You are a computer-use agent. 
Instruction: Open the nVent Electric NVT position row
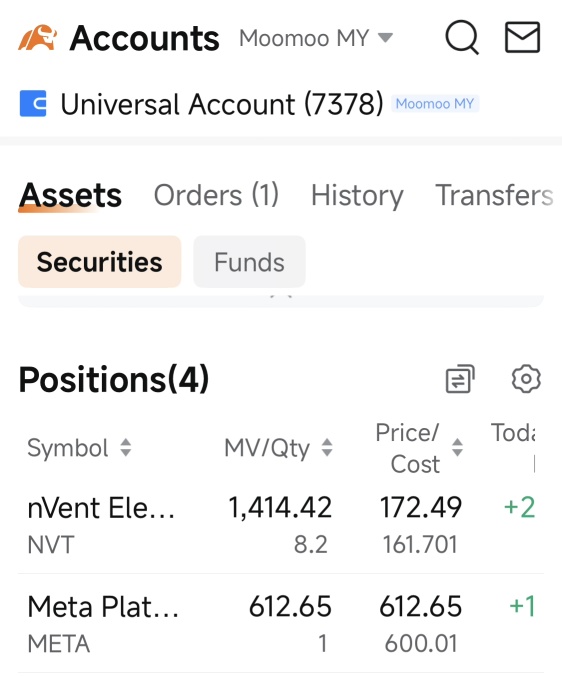tap(281, 525)
